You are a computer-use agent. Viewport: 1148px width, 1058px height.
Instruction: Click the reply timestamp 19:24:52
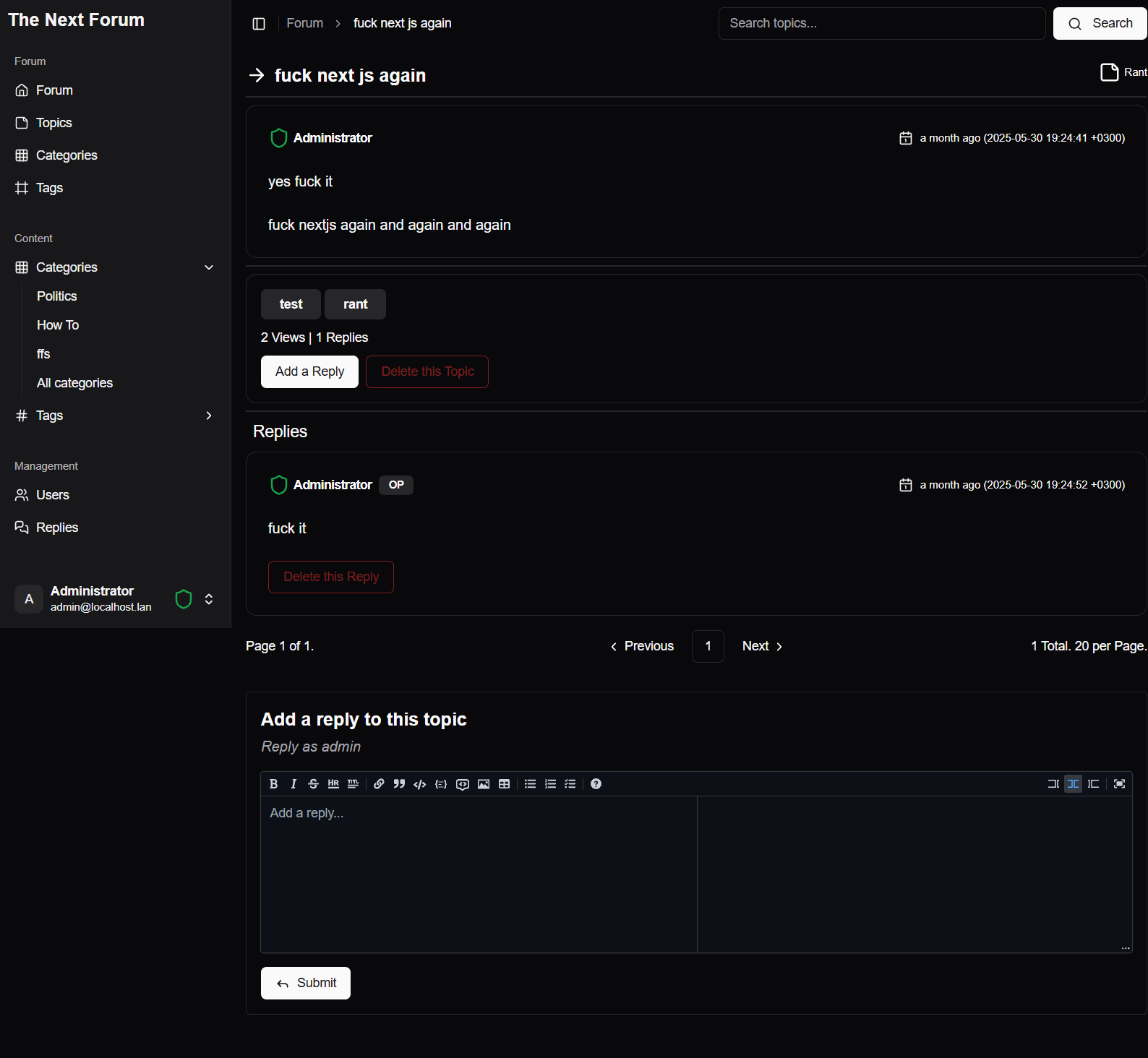(1022, 485)
